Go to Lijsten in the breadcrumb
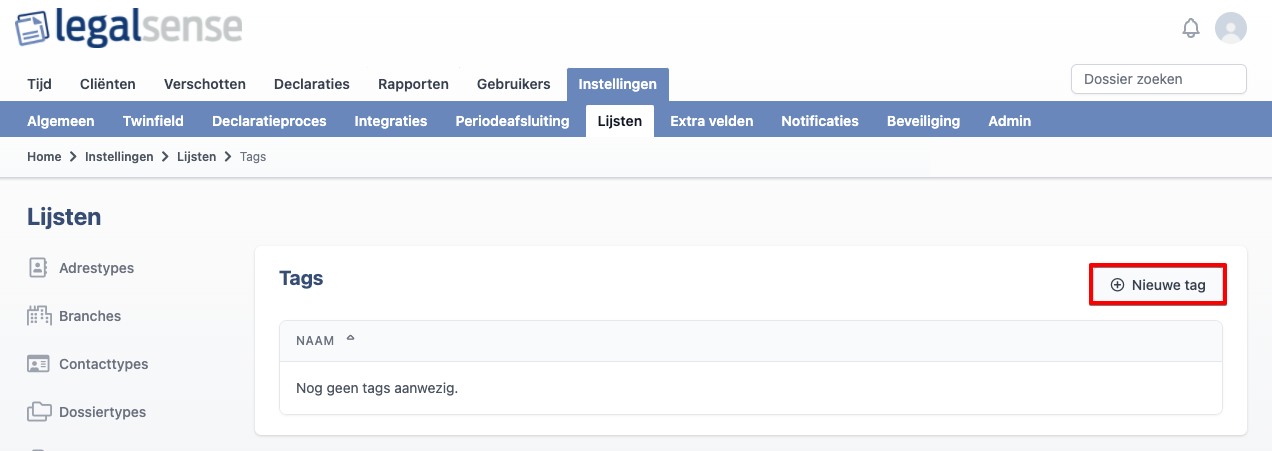Viewport: 1272px width, 451px height. click(196, 157)
